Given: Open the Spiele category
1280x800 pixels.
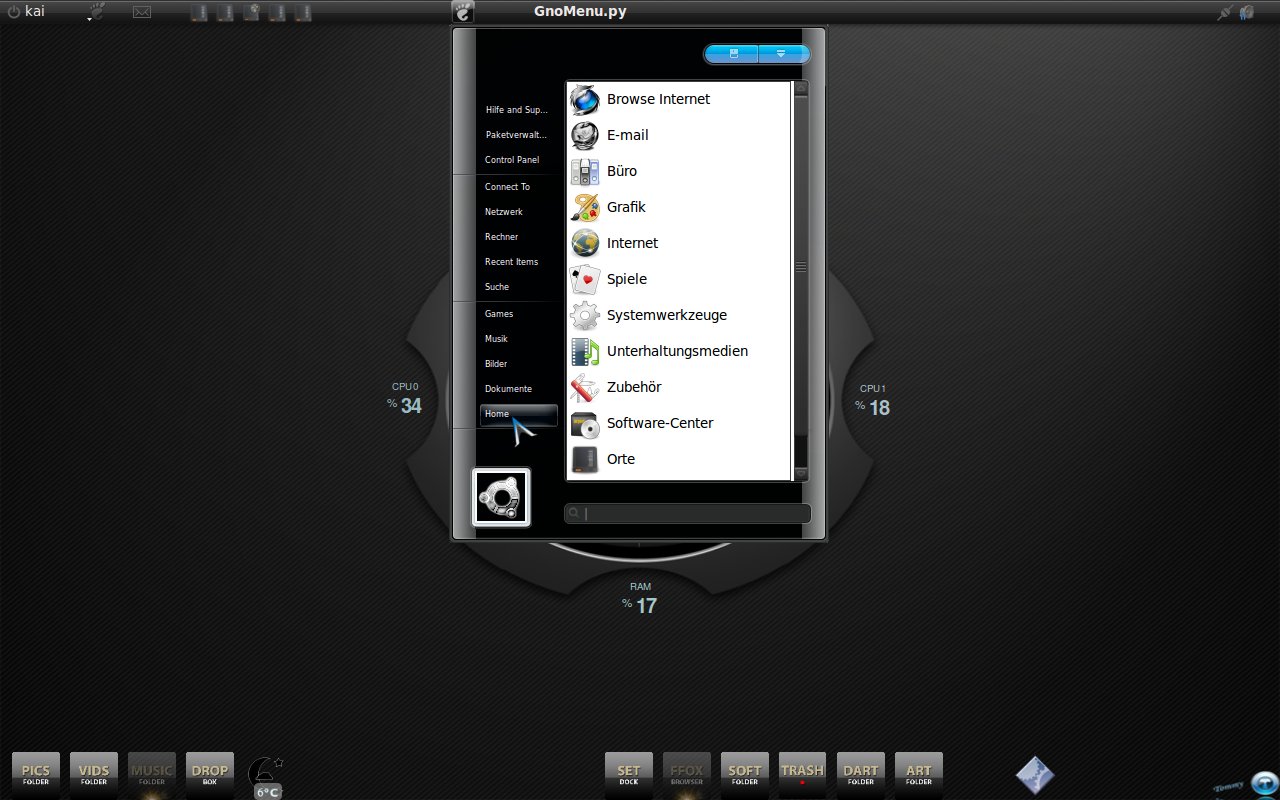Looking at the screenshot, I should 679,279.
